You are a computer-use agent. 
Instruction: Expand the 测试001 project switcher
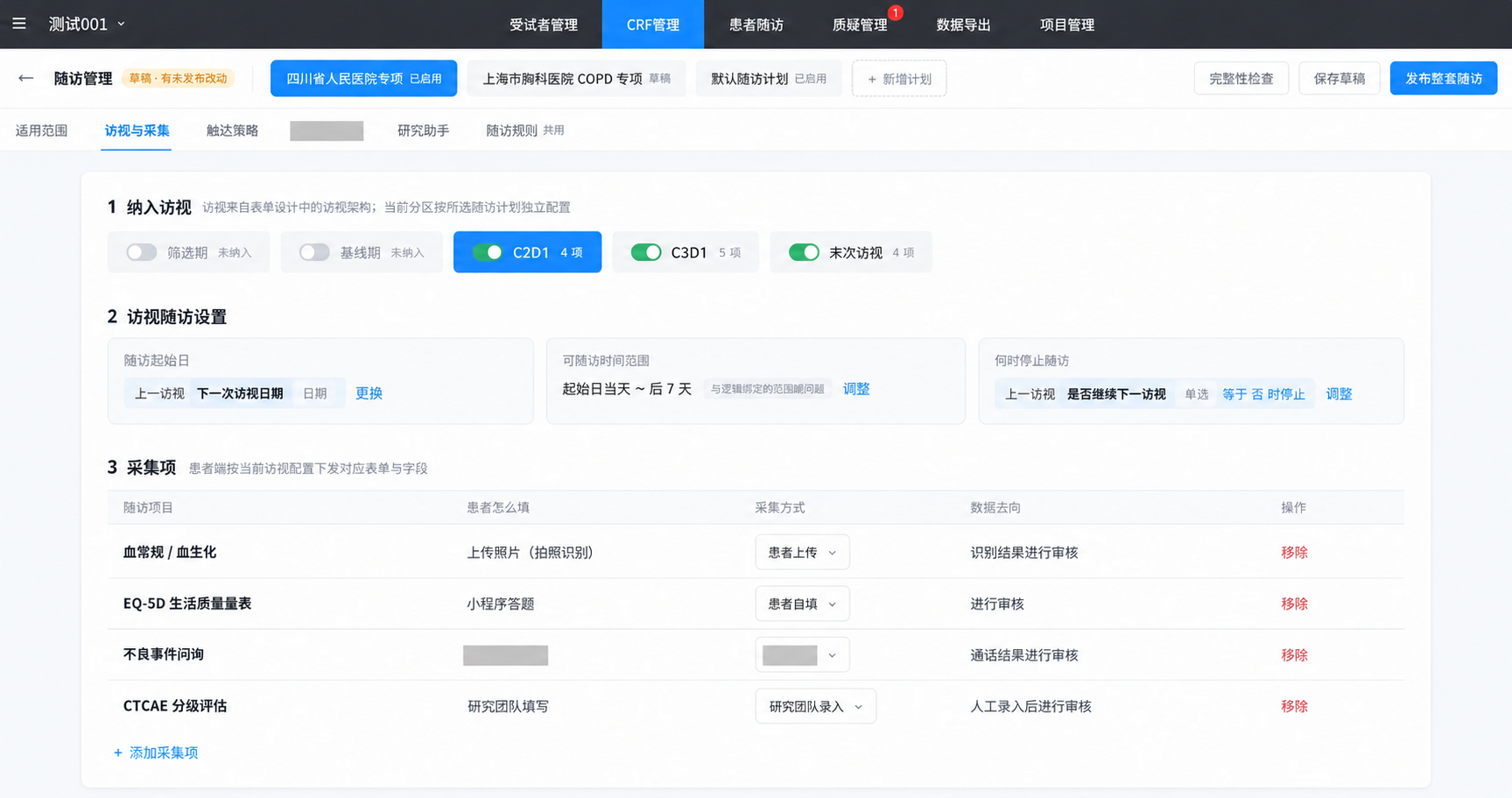(x=87, y=25)
